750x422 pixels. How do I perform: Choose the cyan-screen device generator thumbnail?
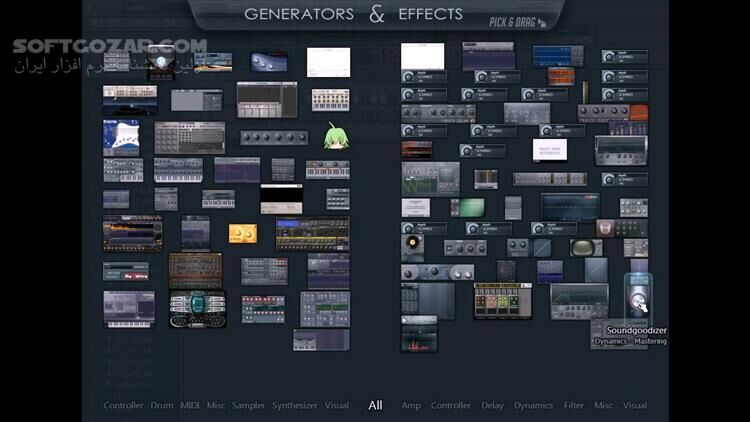(197, 308)
